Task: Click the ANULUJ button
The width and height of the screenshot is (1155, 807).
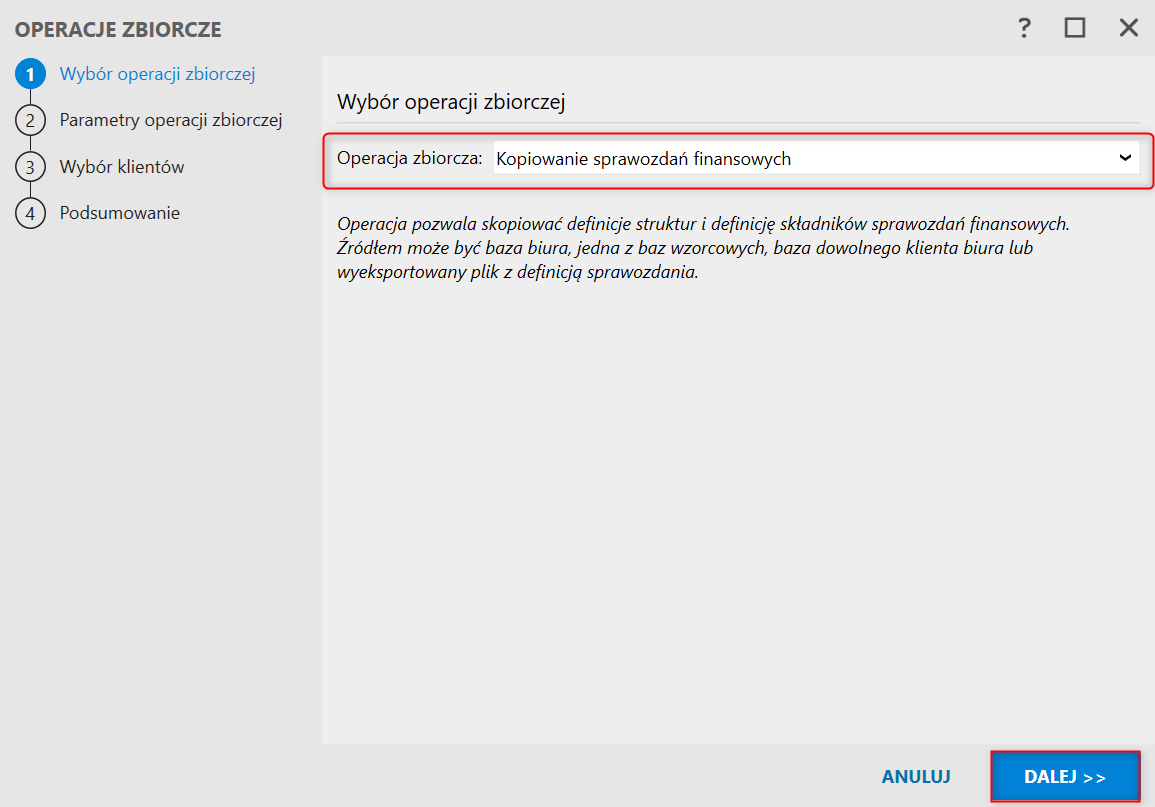Action: tap(916, 777)
